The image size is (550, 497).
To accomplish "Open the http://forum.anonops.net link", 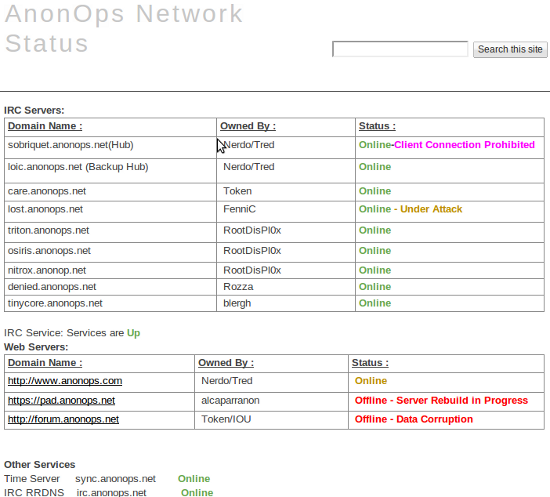I will point(63,419).
